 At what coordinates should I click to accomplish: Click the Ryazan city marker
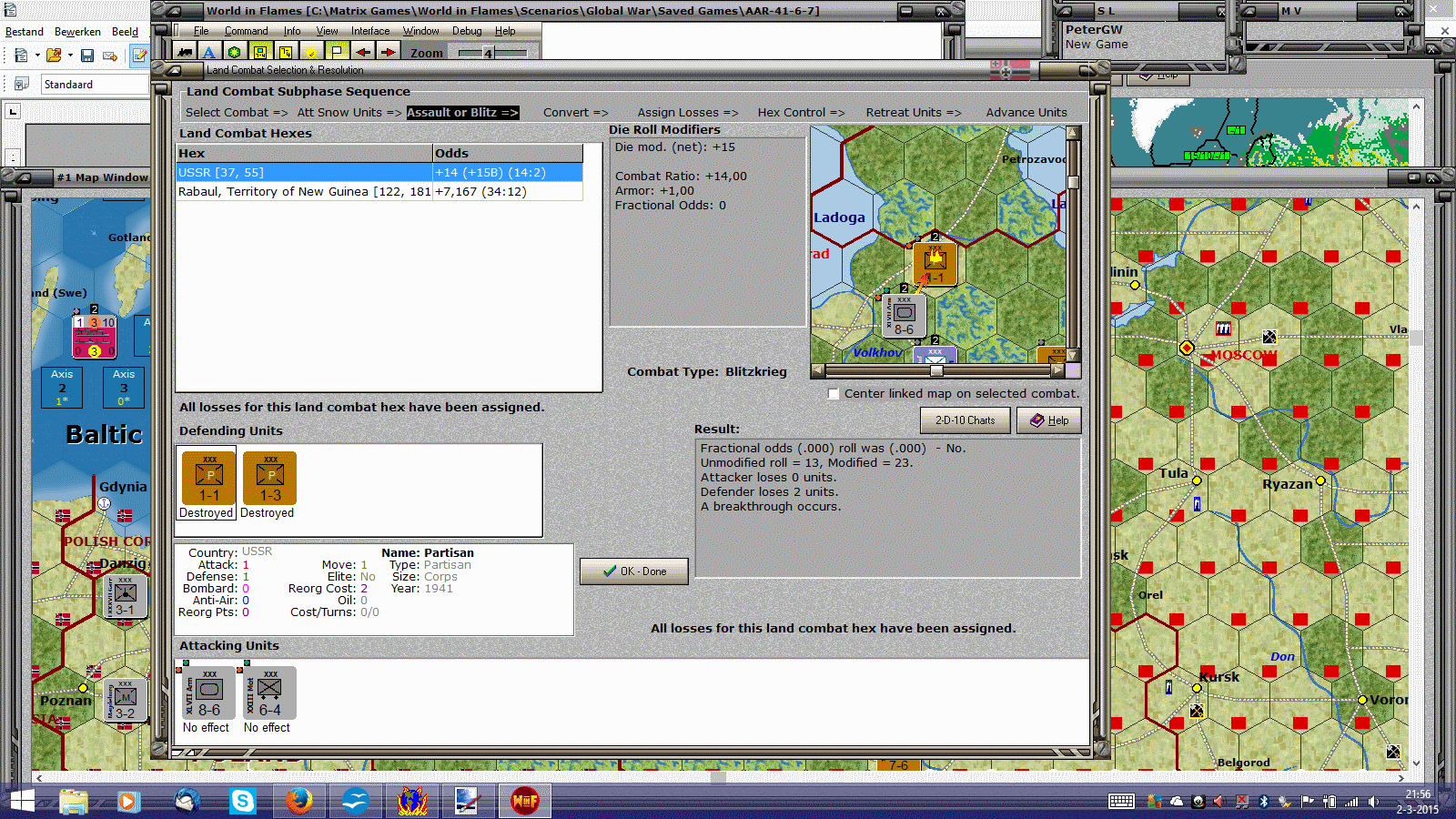coord(1320,480)
